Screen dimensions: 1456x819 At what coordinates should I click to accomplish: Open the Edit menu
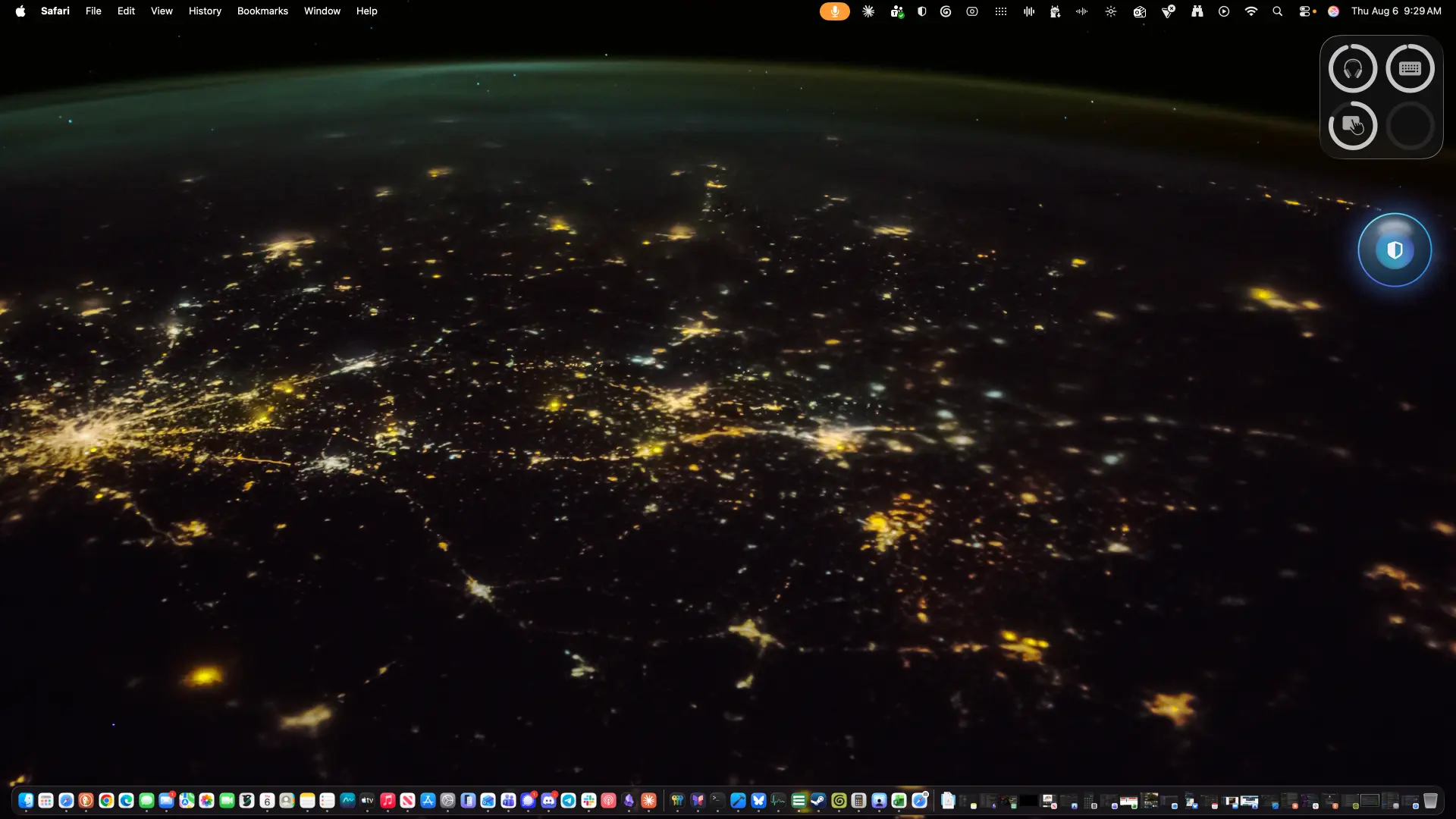pyautogui.click(x=126, y=11)
